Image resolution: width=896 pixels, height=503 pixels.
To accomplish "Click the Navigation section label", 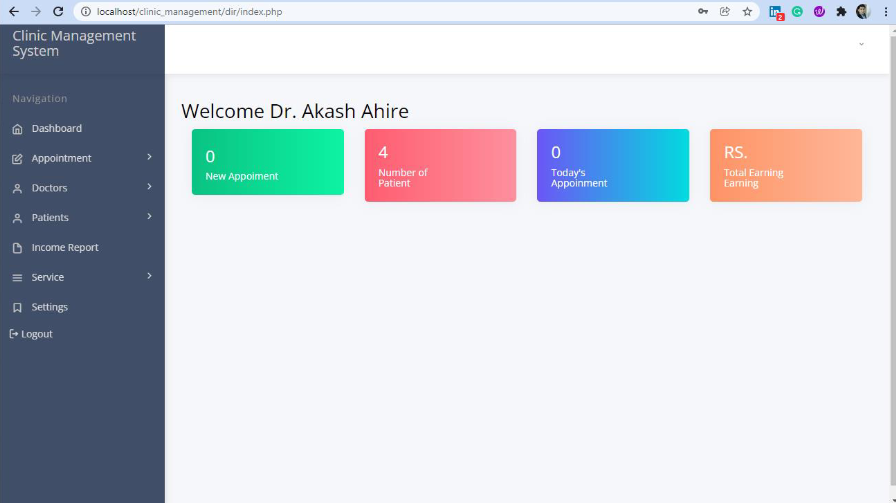I will (39, 98).
